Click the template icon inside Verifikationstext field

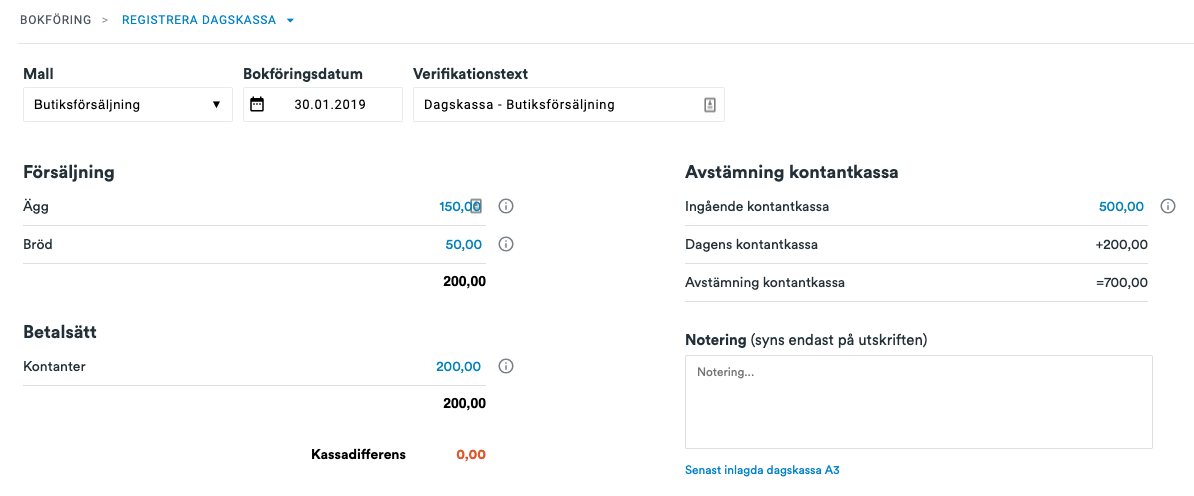[709, 104]
